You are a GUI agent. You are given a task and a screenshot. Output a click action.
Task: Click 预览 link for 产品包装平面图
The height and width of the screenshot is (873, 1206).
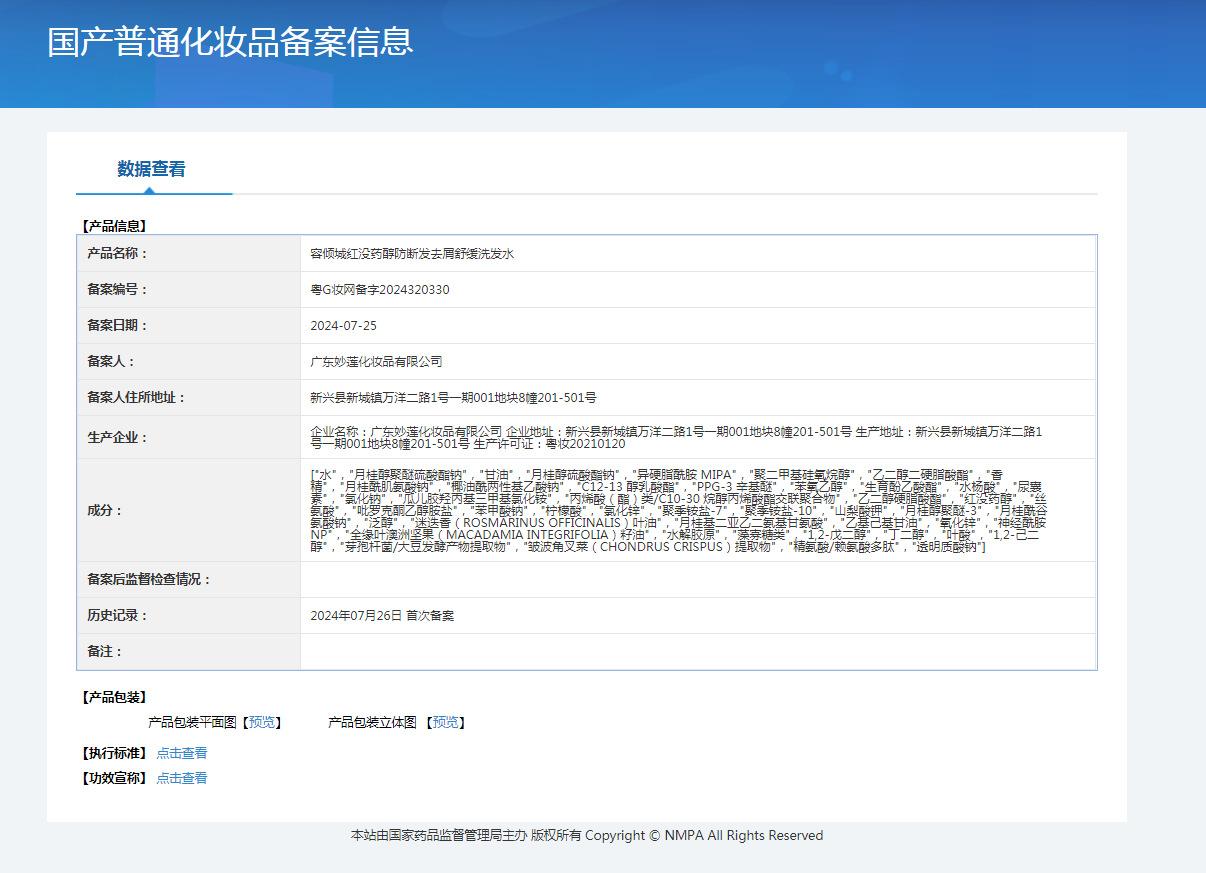click(262, 722)
